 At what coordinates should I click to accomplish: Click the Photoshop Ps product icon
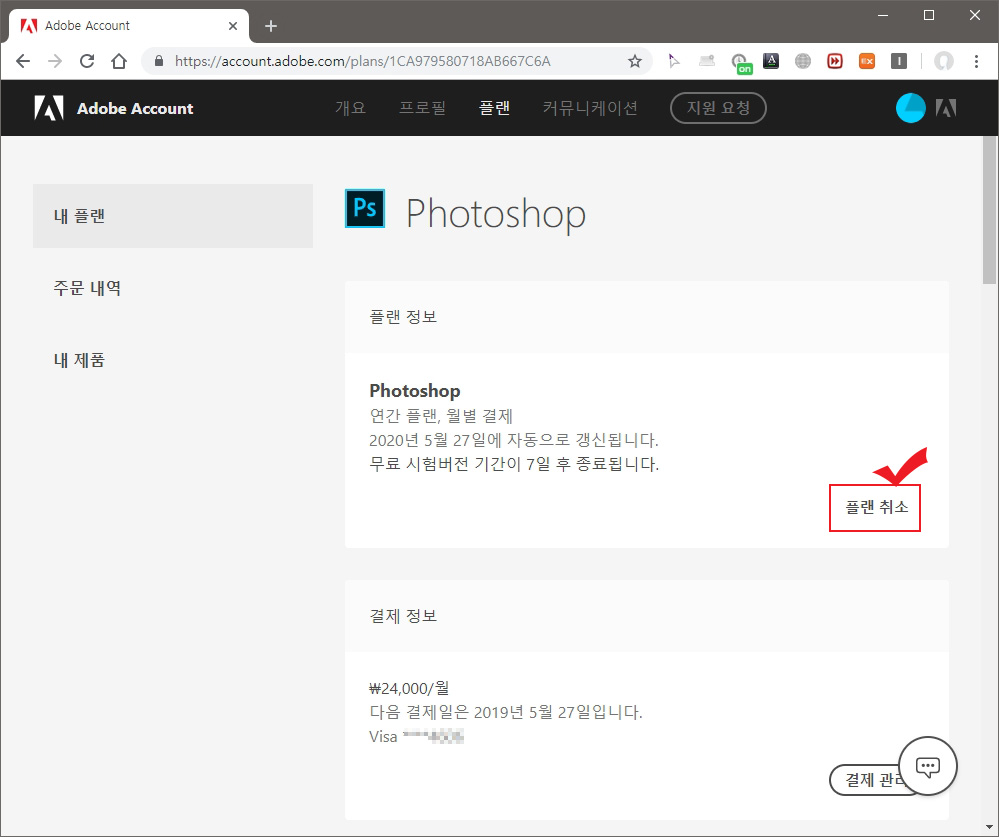click(365, 208)
